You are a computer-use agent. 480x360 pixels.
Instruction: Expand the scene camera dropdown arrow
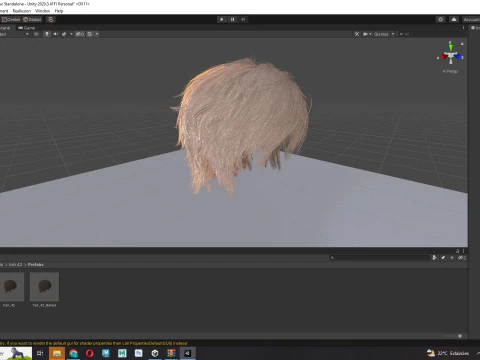pyautogui.click(x=370, y=34)
